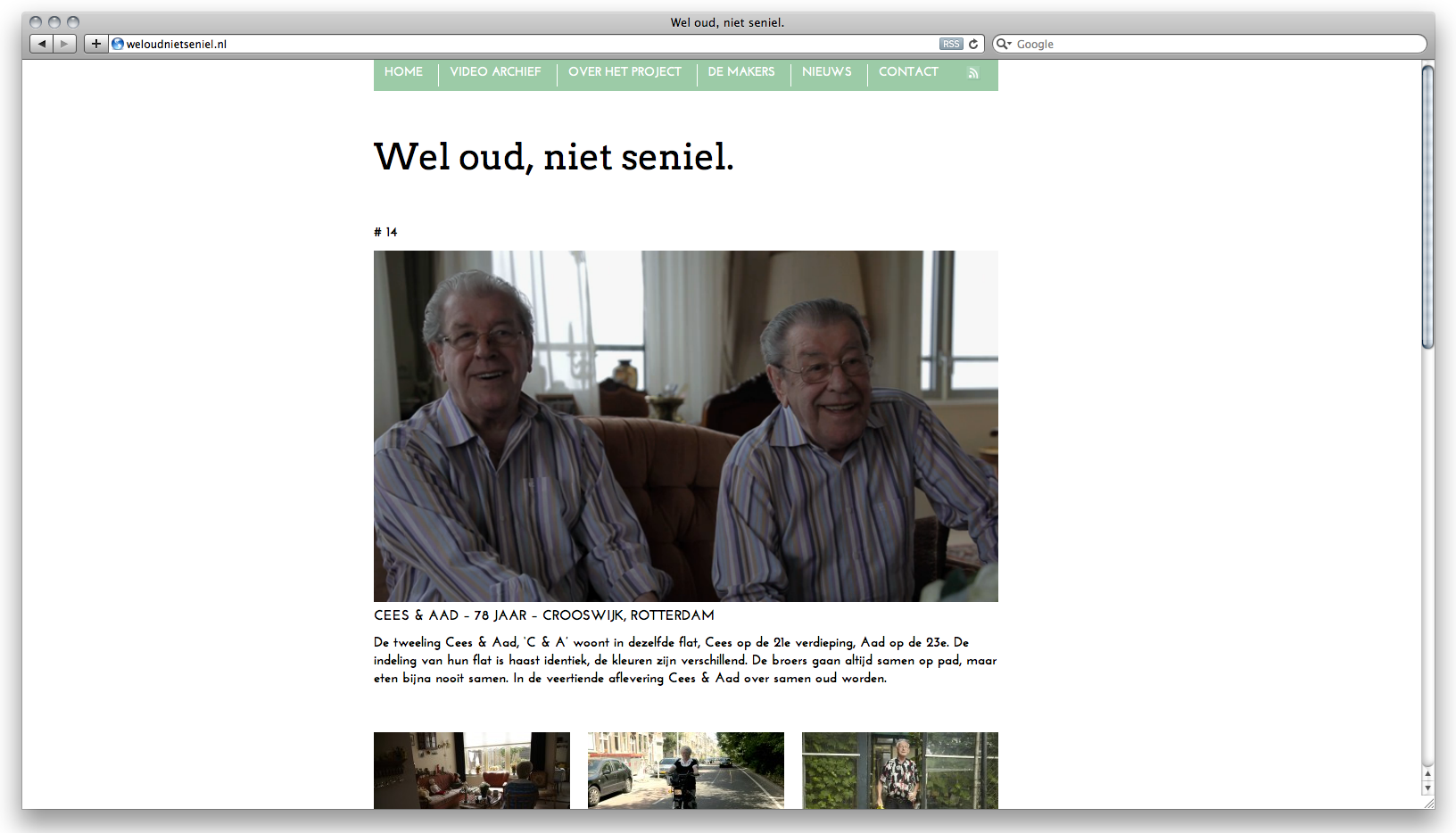Zoom the browser window with the third title bar button
The height and width of the screenshot is (833, 1456).
tap(73, 22)
